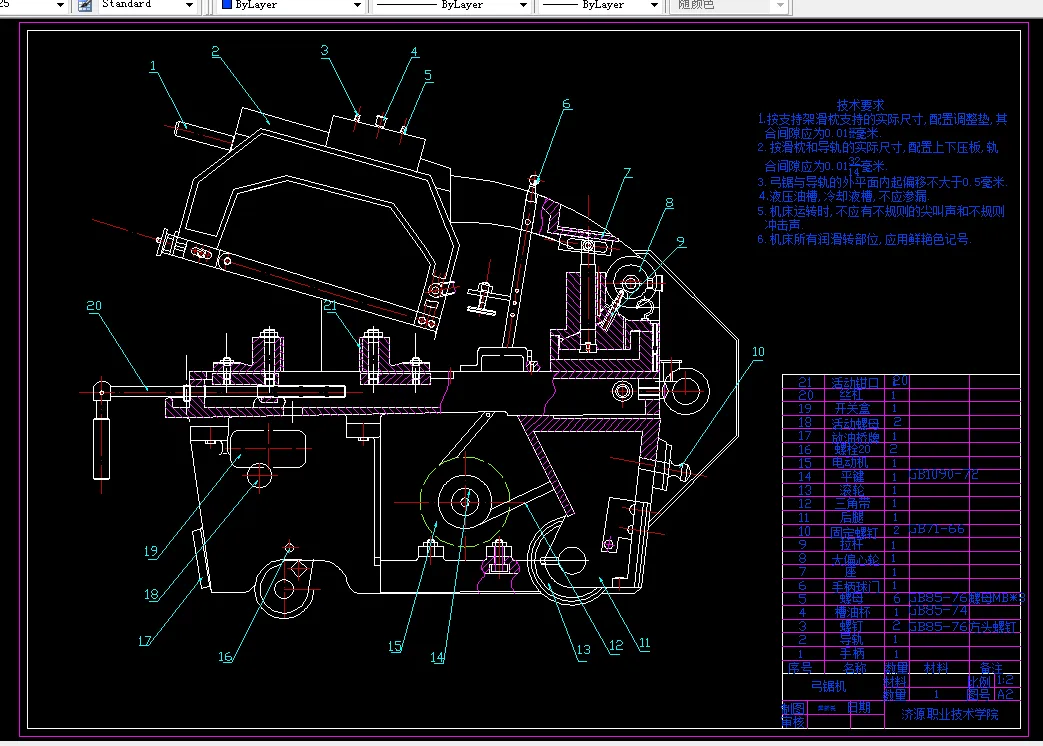Select the 固定螺钉 name in the parts list
Screen dimensions: 1043x746
coord(854,532)
